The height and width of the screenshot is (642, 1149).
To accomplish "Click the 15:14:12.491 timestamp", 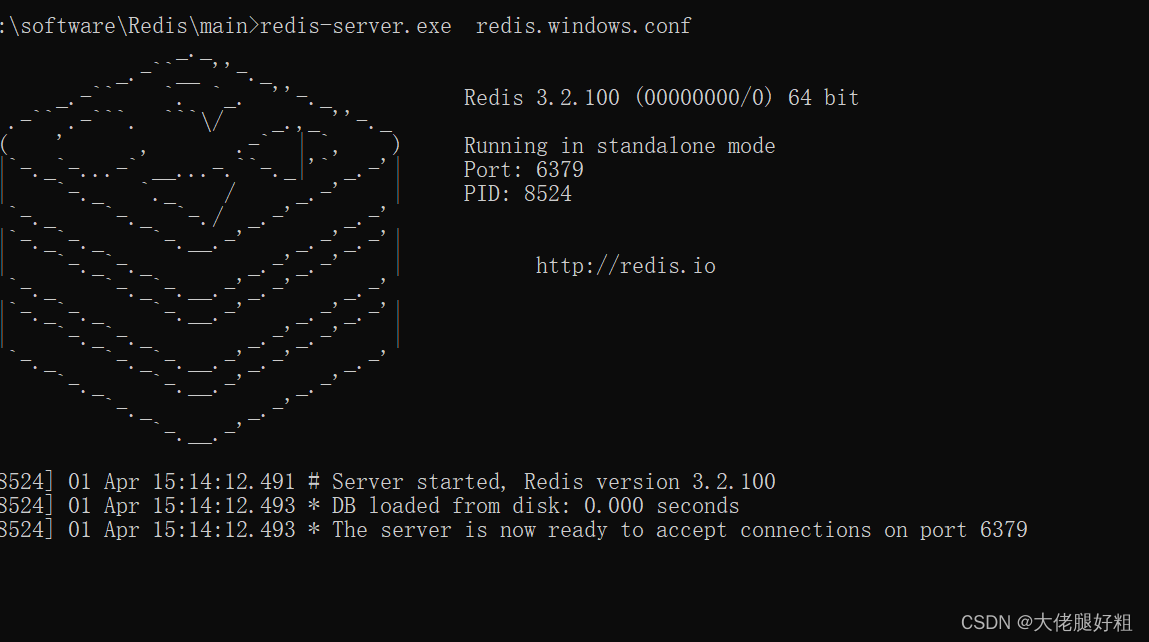I will pos(224,482).
